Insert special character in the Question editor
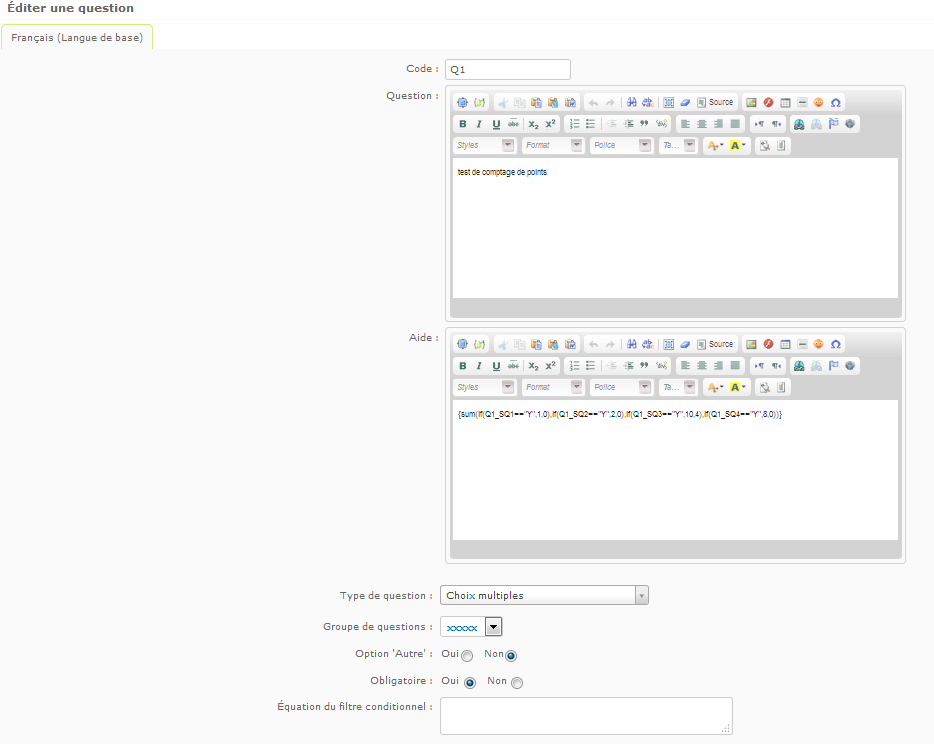Screen dimensions: 934x744 835,102
